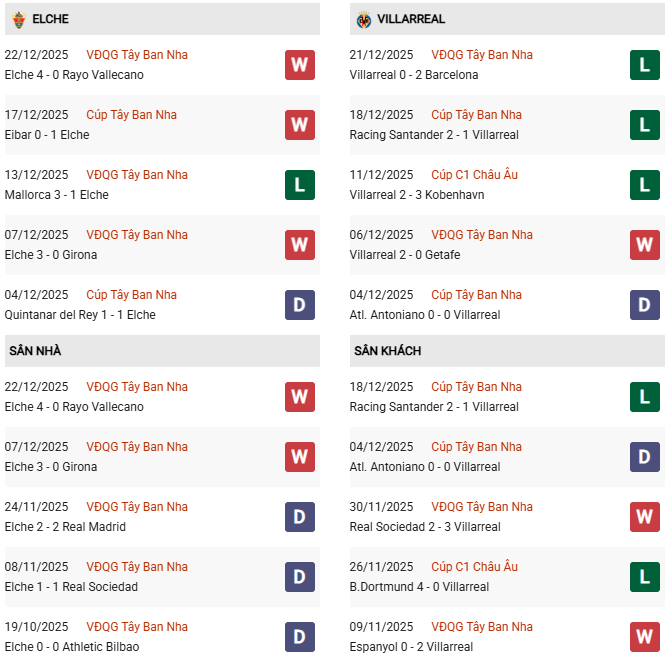This screenshot has height=661, width=666.
Task: Select the SÂN NHÀ section header
Action: click(x=35, y=351)
